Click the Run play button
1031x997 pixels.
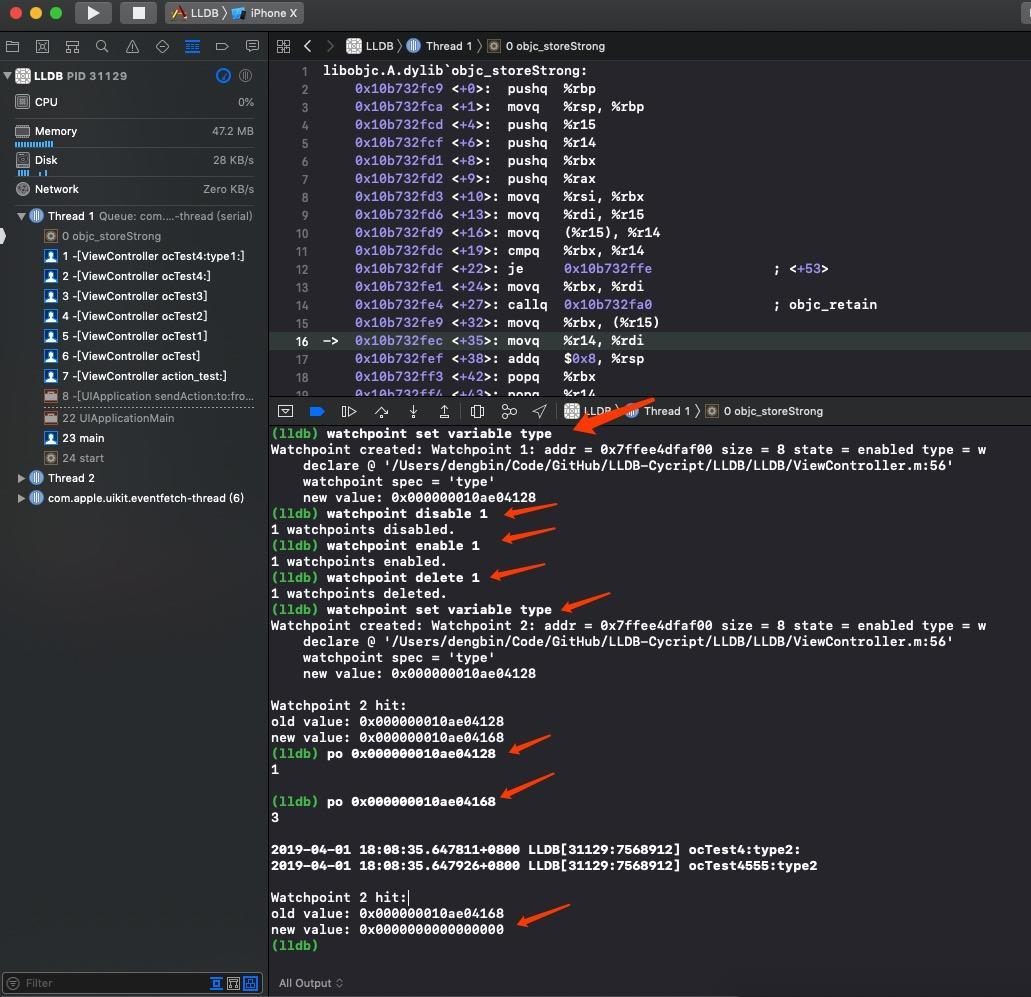tap(93, 12)
